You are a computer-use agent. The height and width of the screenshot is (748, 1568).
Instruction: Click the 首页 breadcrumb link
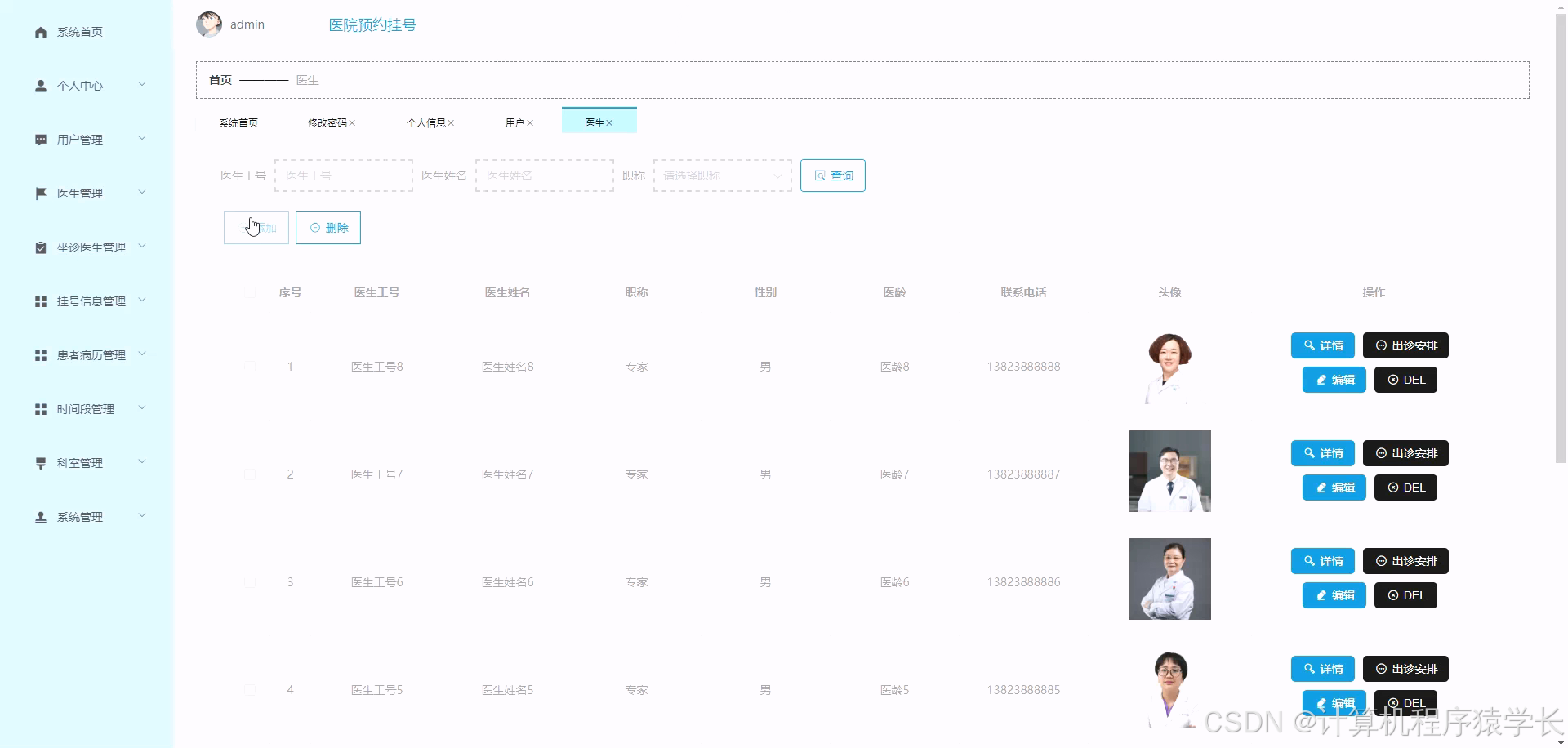pos(220,80)
